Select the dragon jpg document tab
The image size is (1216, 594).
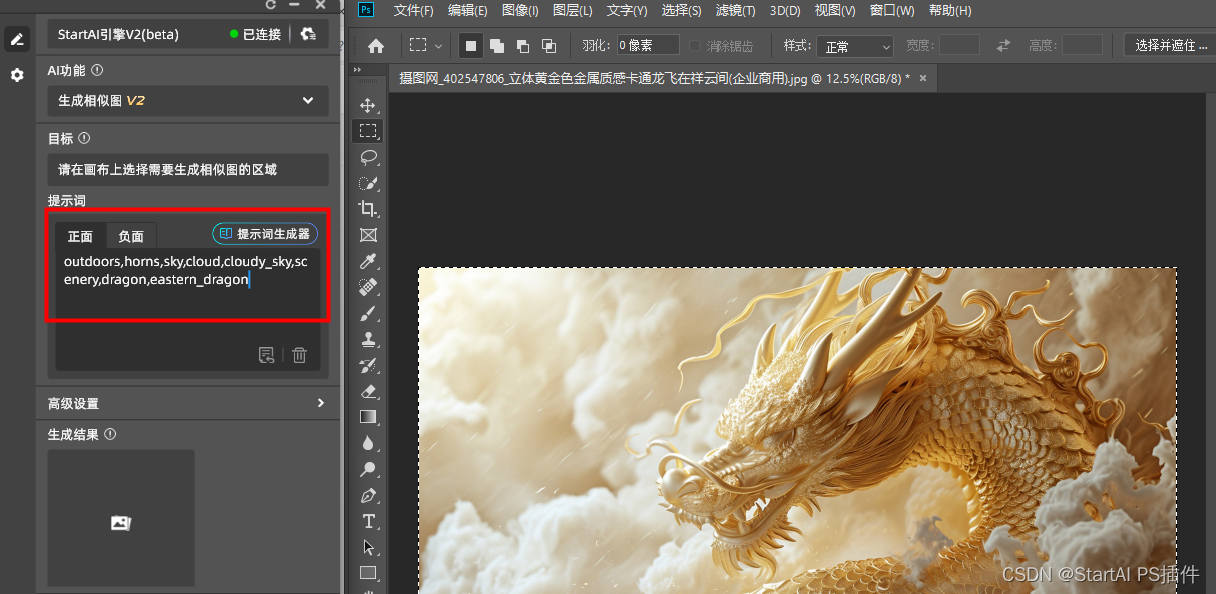pyautogui.click(x=654, y=77)
